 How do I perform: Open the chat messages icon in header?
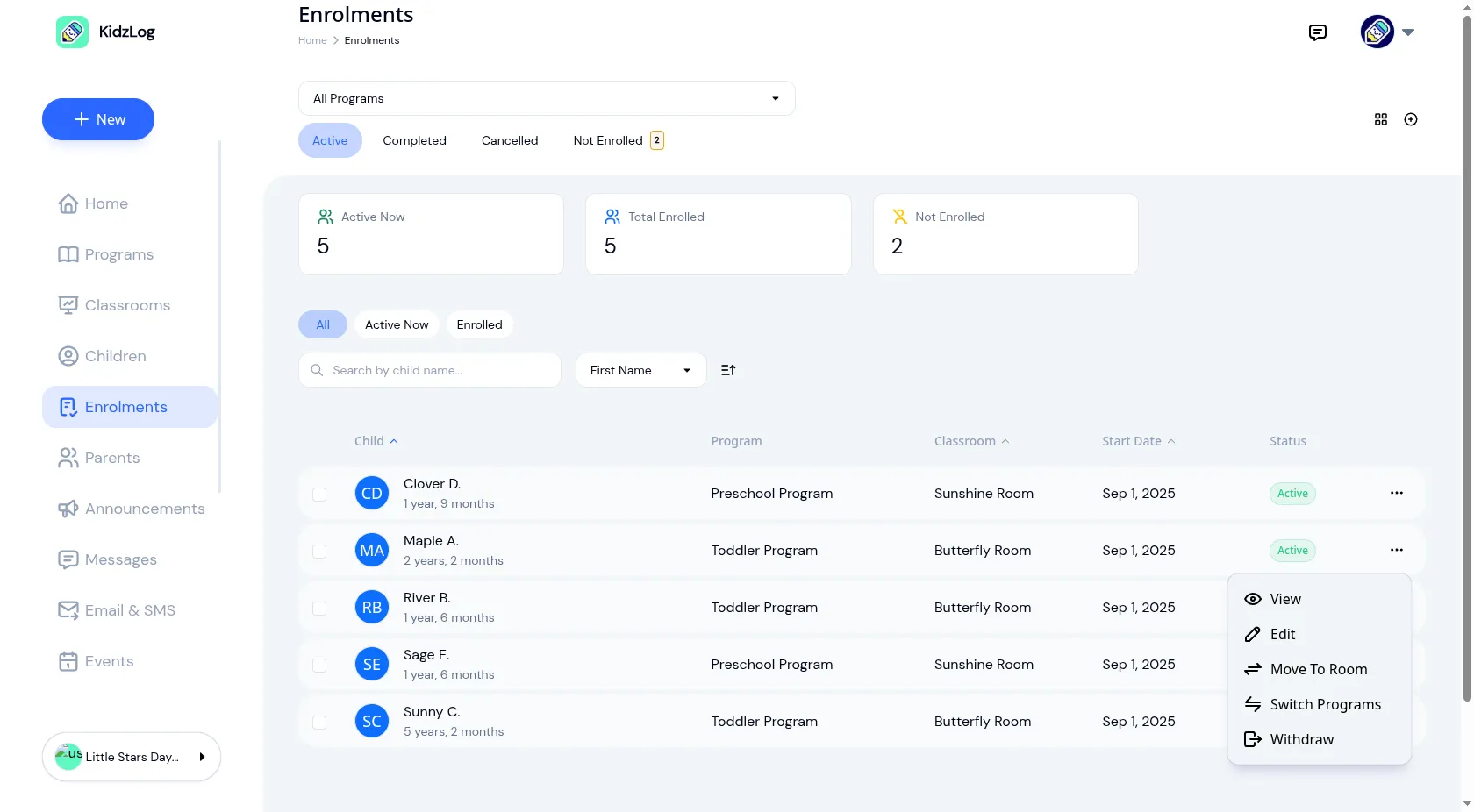point(1317,32)
